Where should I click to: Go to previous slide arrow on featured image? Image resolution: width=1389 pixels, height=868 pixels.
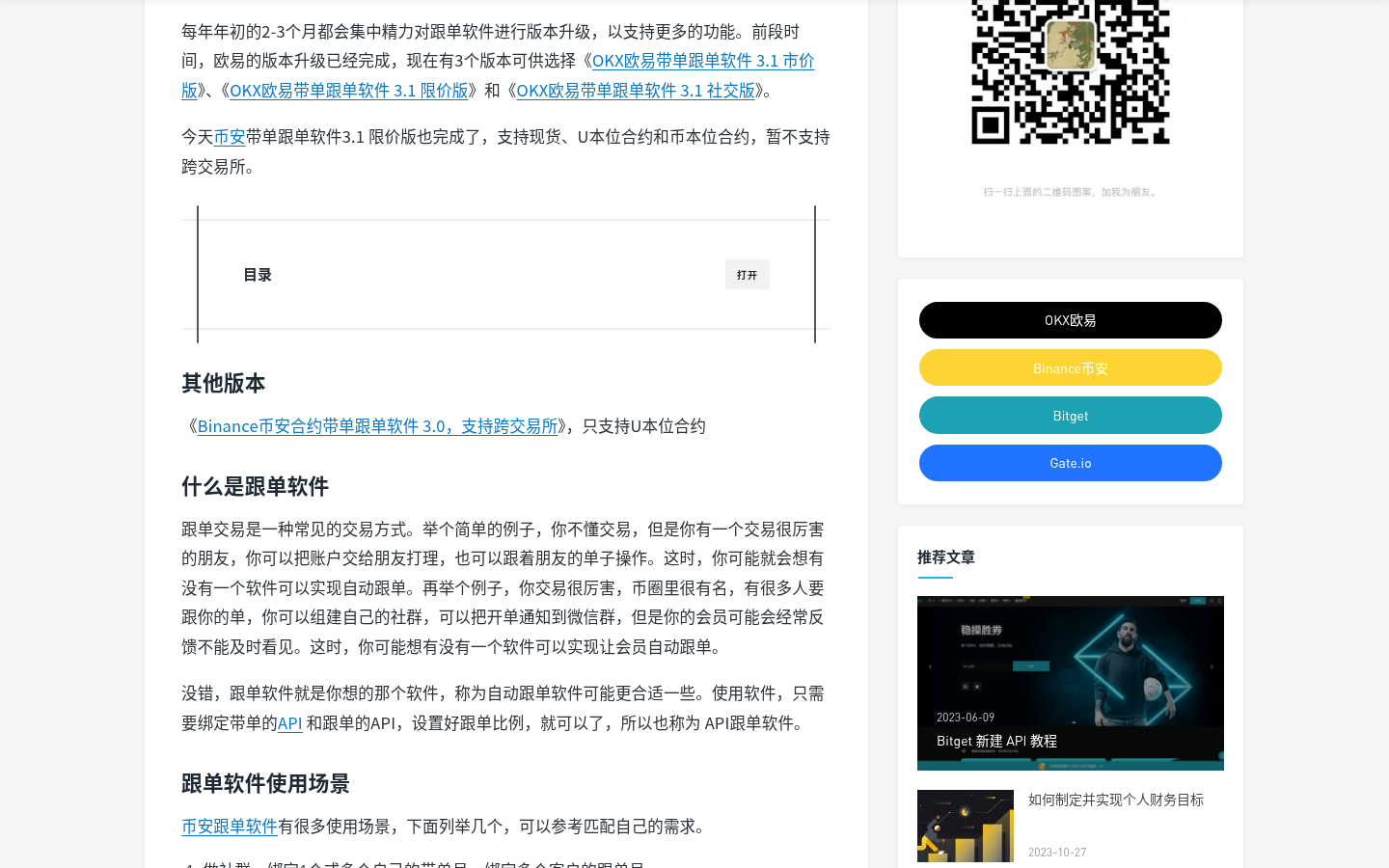click(930, 666)
